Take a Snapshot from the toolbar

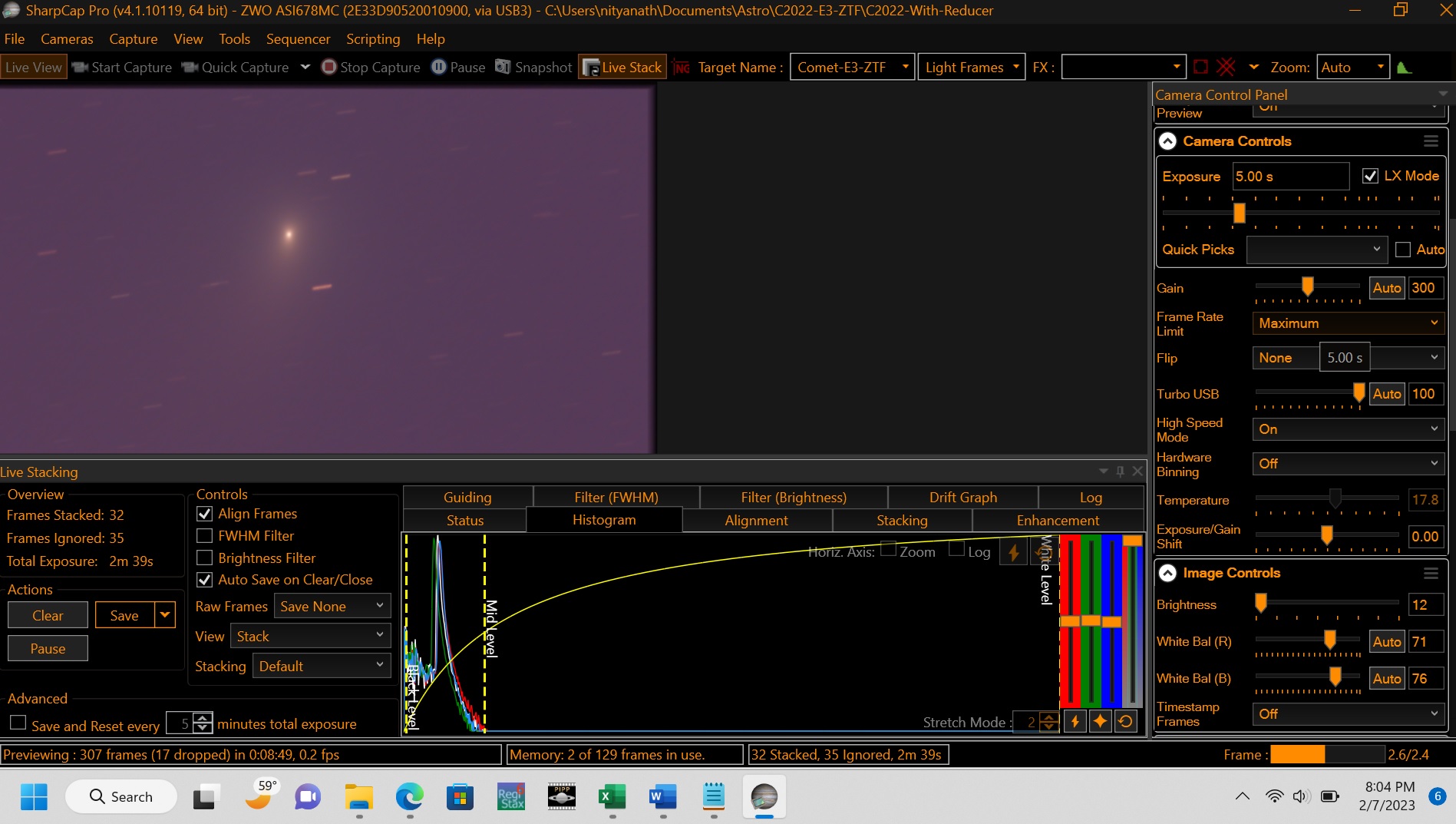point(533,68)
